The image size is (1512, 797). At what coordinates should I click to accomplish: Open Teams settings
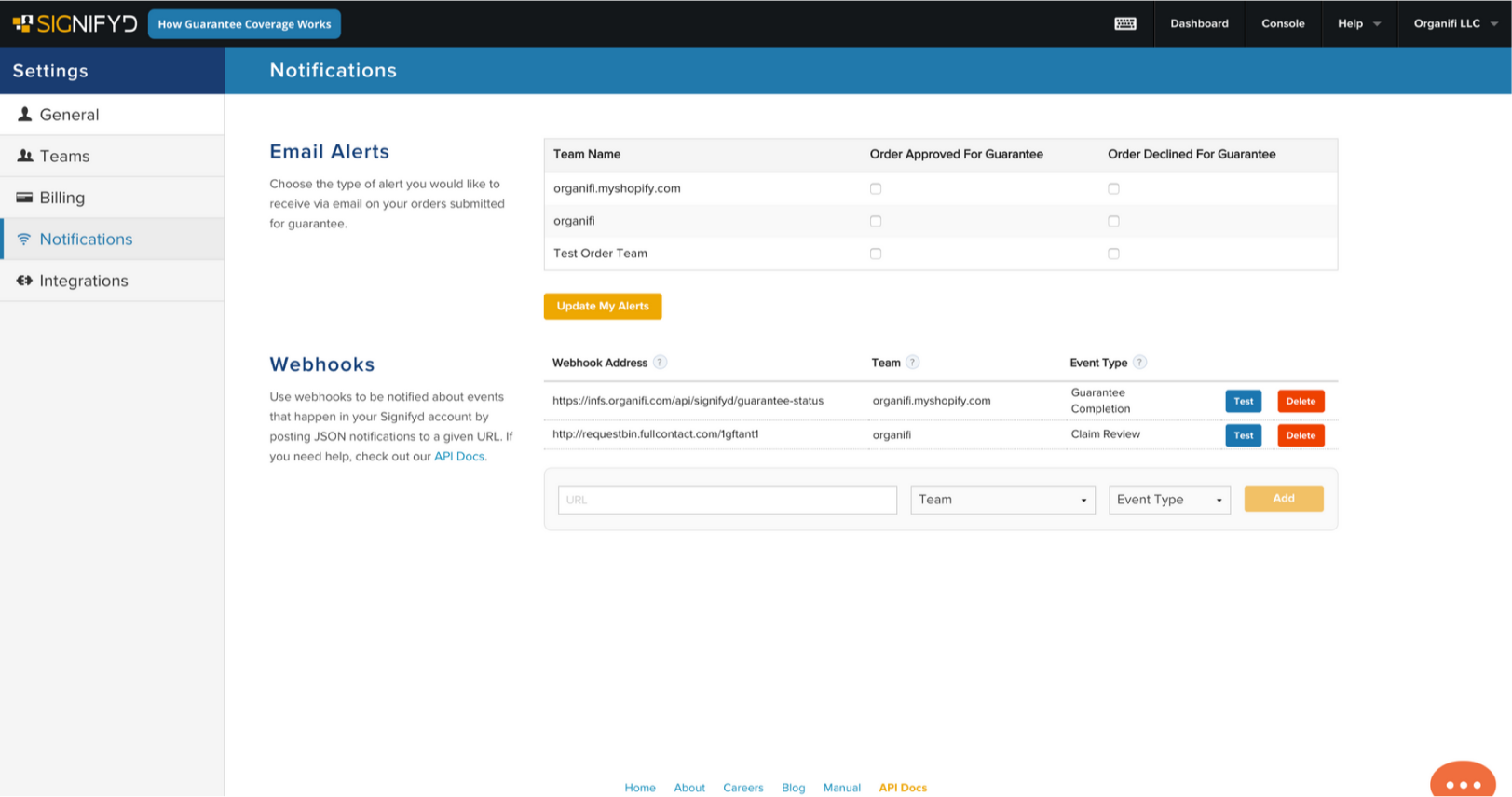coord(112,156)
